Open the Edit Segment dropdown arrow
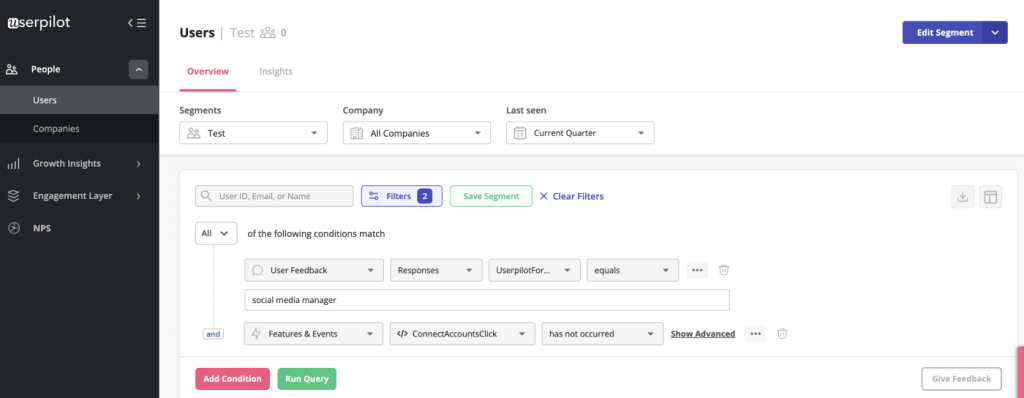 pos(995,33)
